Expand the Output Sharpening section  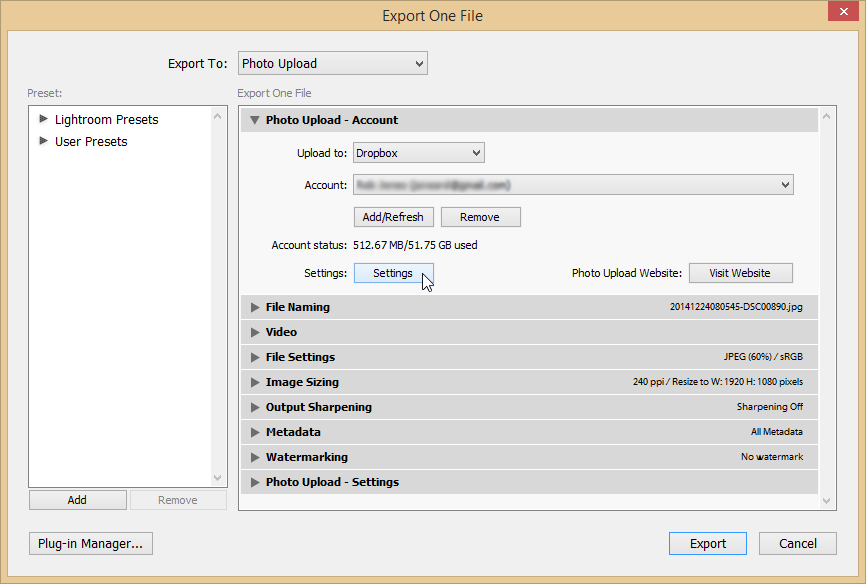255,407
